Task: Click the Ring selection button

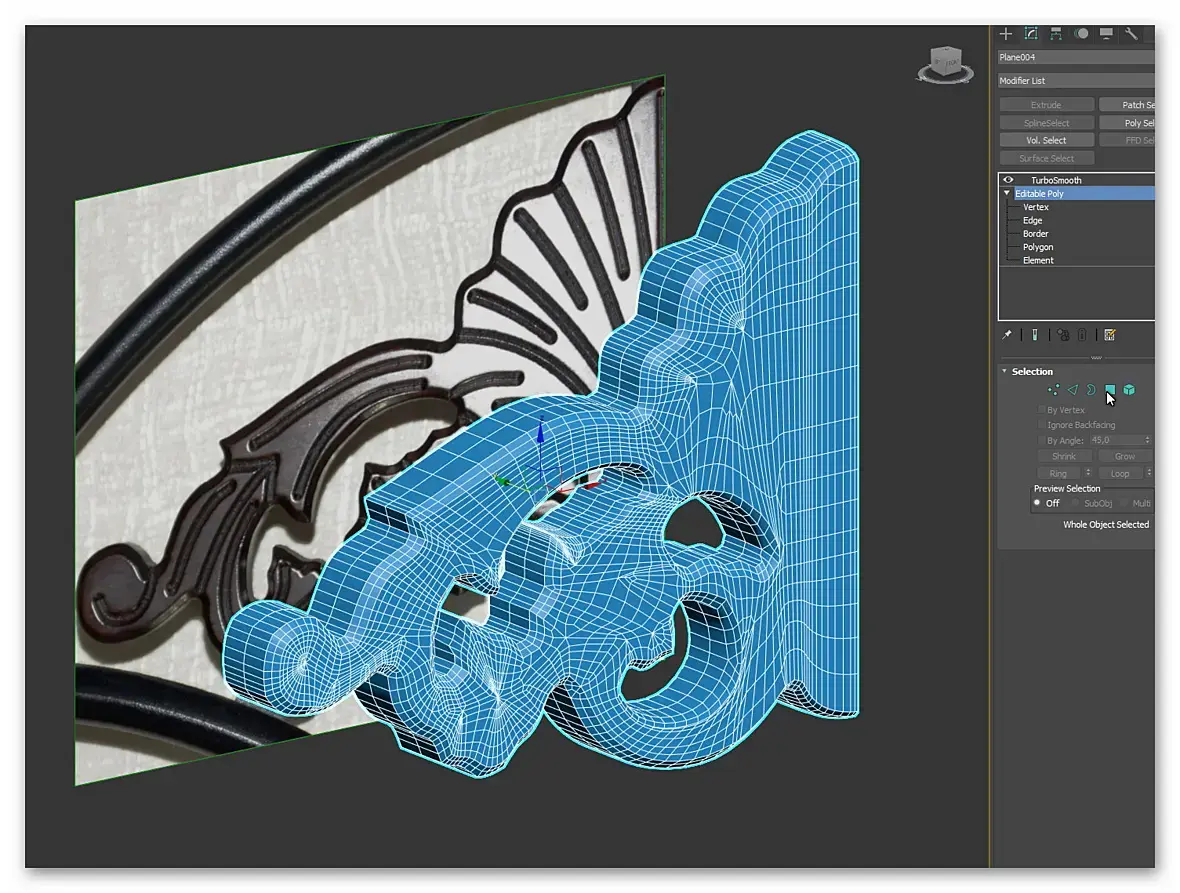Action: coord(1059,473)
